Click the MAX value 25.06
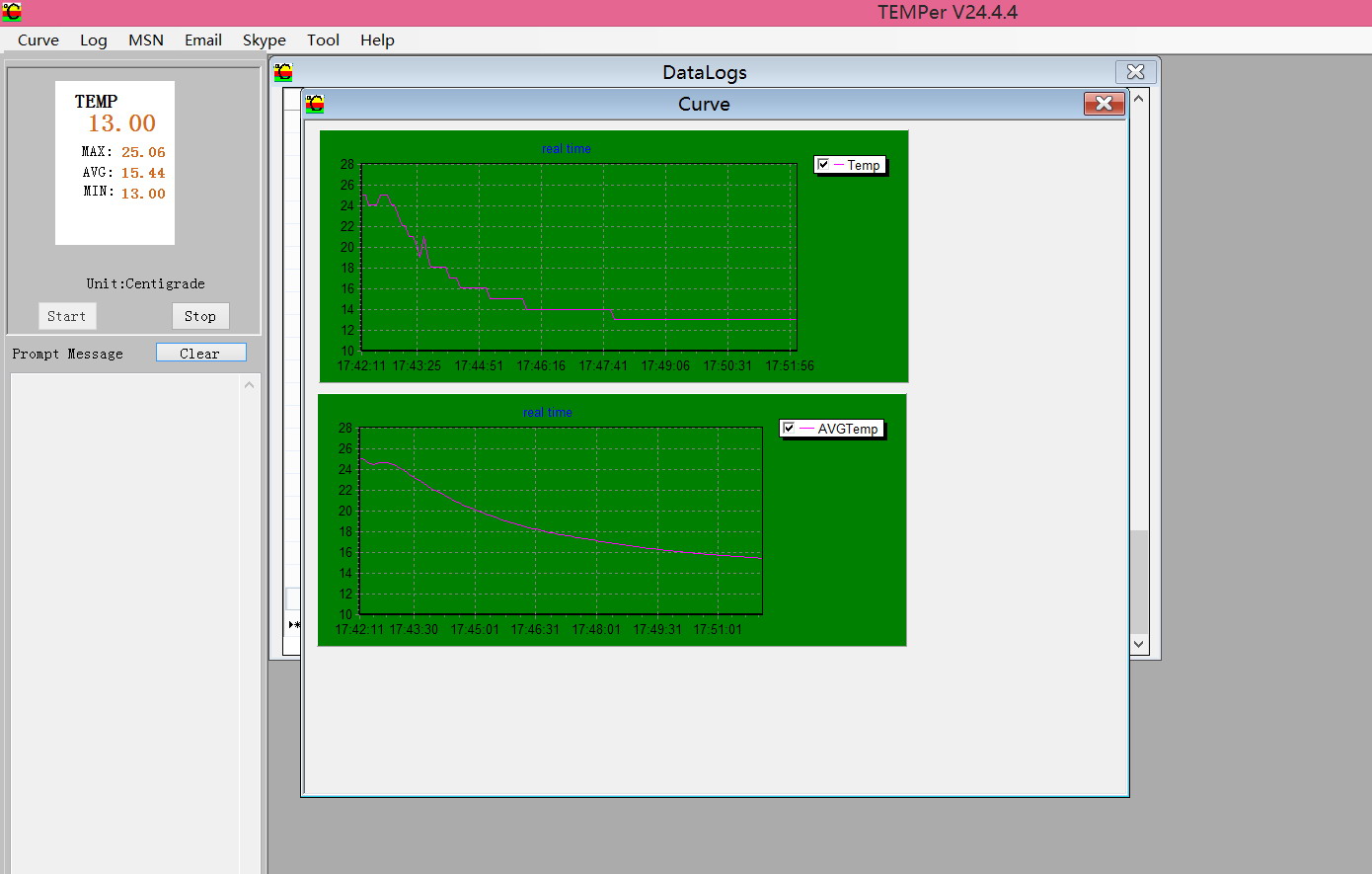This screenshot has width=1372, height=874. tap(143, 152)
